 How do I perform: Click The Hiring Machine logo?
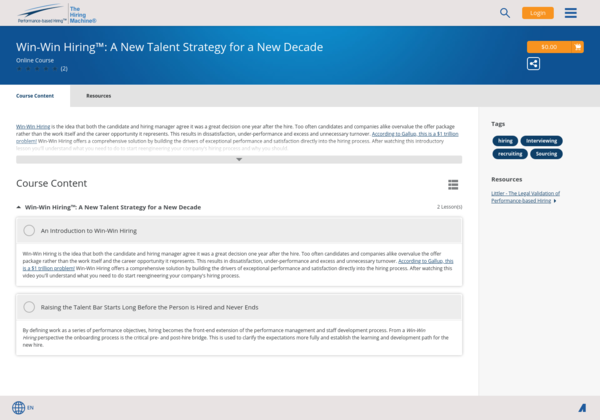(57, 14)
